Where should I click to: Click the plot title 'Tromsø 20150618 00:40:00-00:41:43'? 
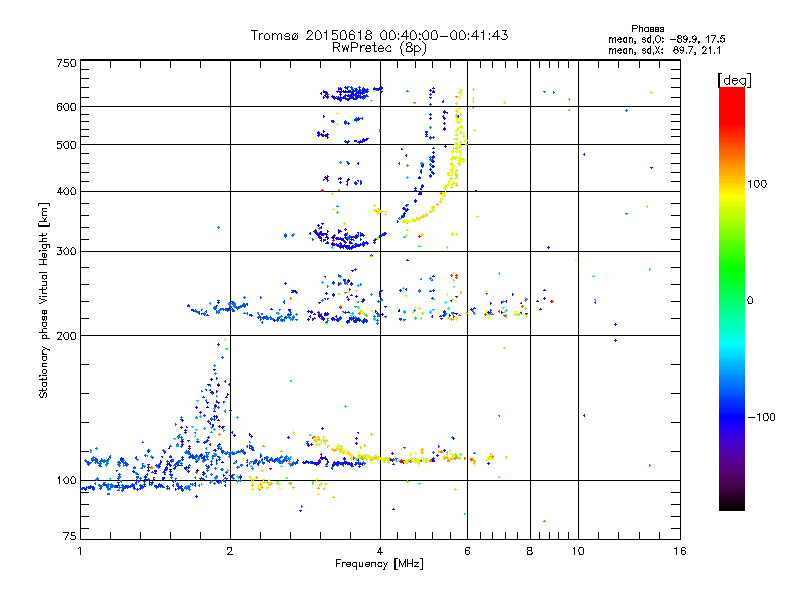[379, 35]
